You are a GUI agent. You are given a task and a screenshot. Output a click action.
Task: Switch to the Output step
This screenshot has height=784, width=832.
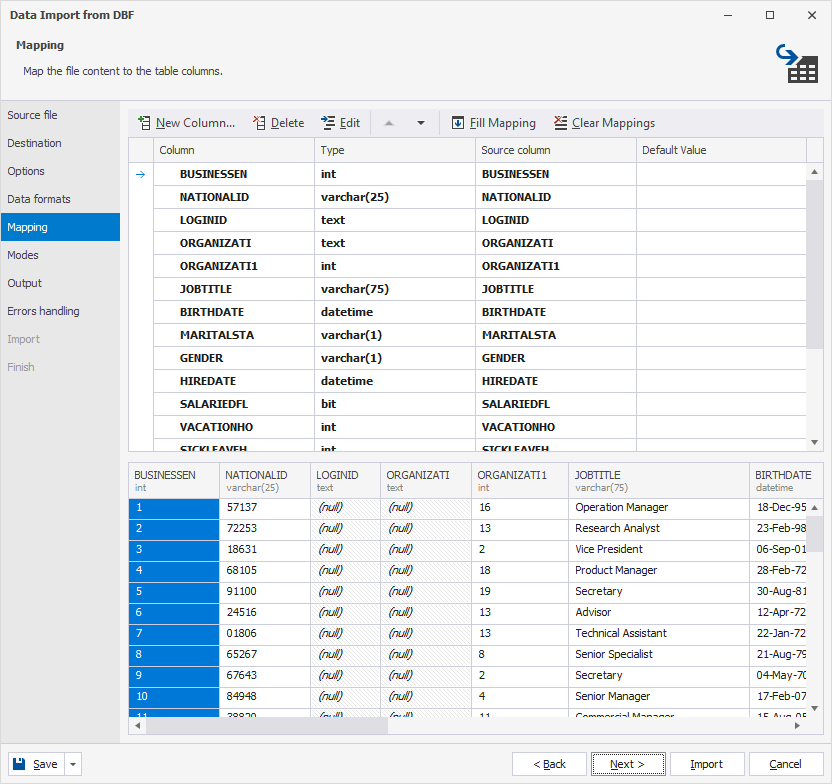click(x=60, y=283)
